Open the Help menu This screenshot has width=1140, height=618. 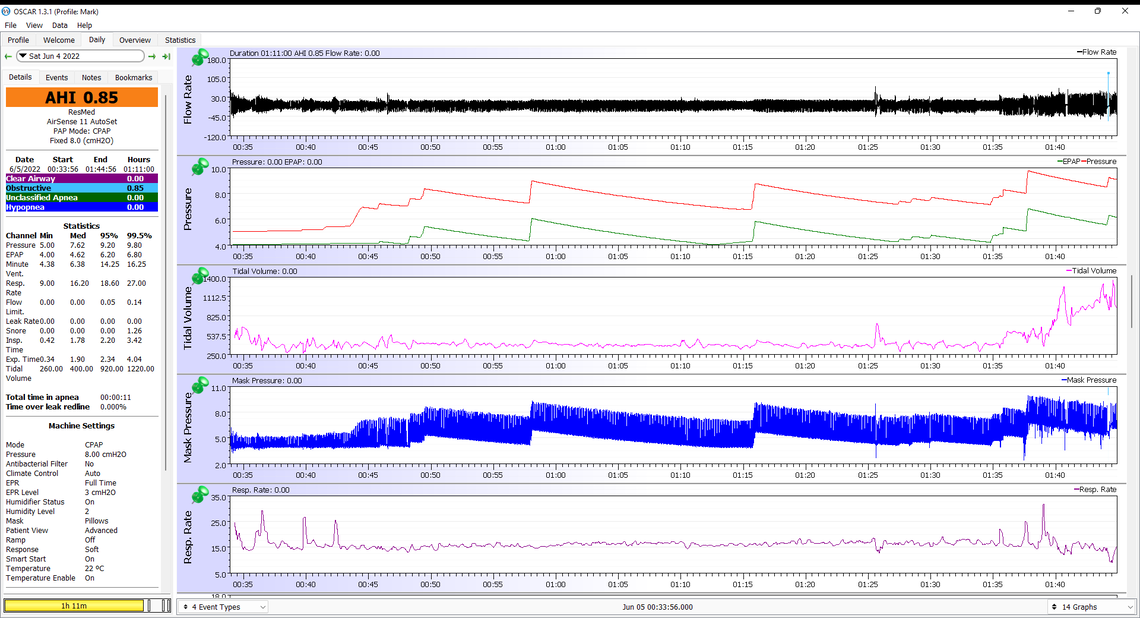pos(84,25)
